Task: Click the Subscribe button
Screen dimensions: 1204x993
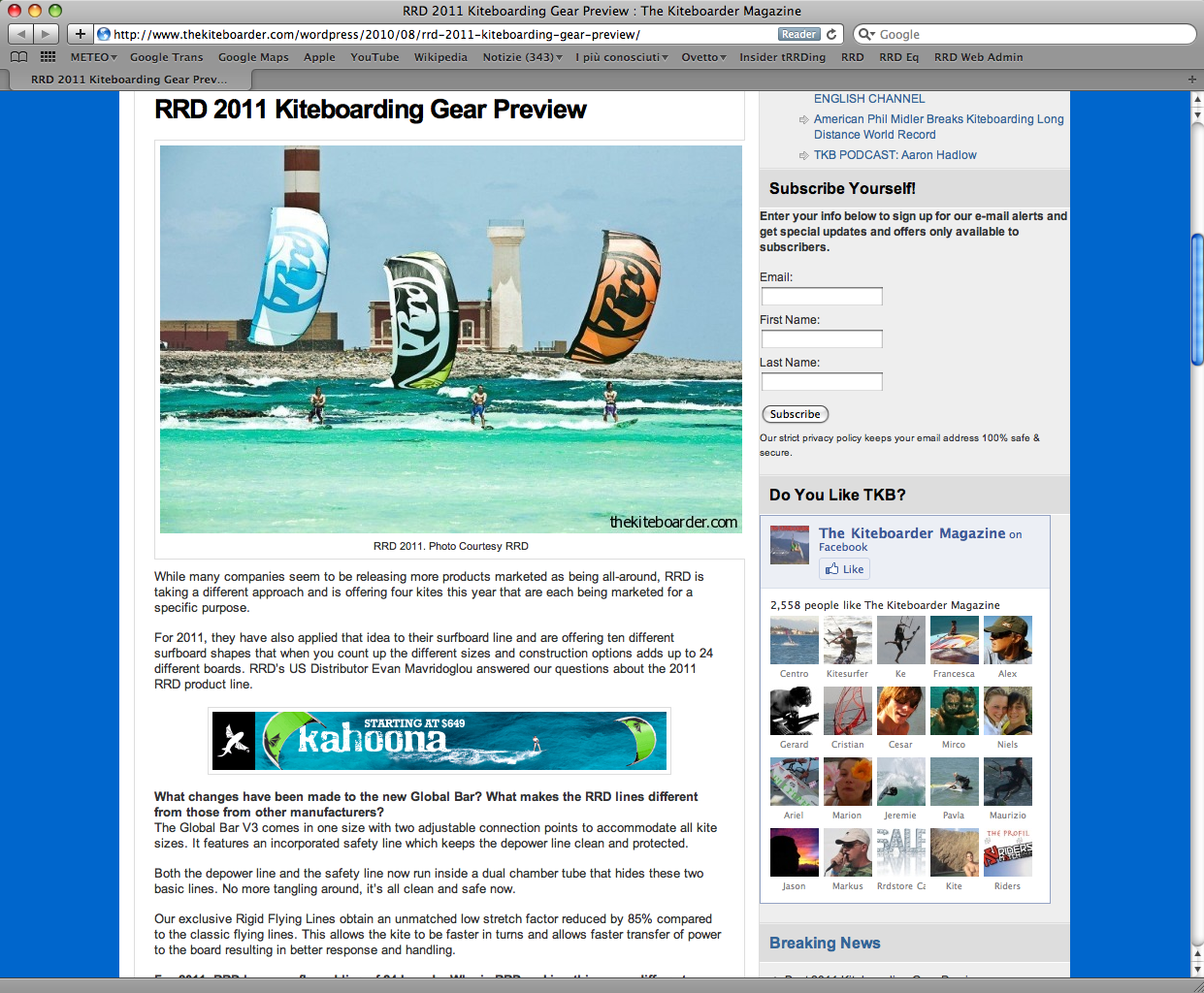Action: coord(796,414)
